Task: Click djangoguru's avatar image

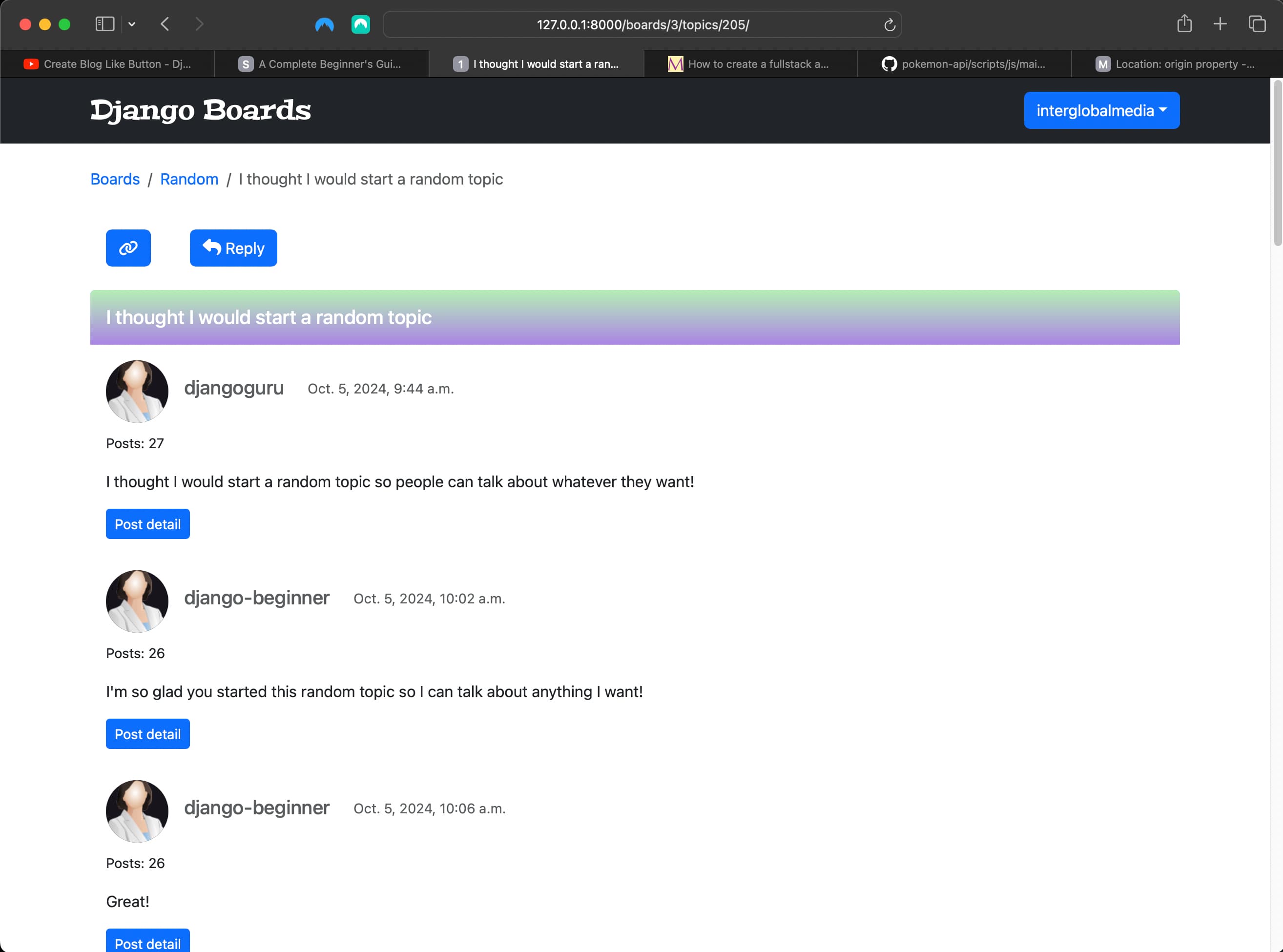Action: point(137,391)
